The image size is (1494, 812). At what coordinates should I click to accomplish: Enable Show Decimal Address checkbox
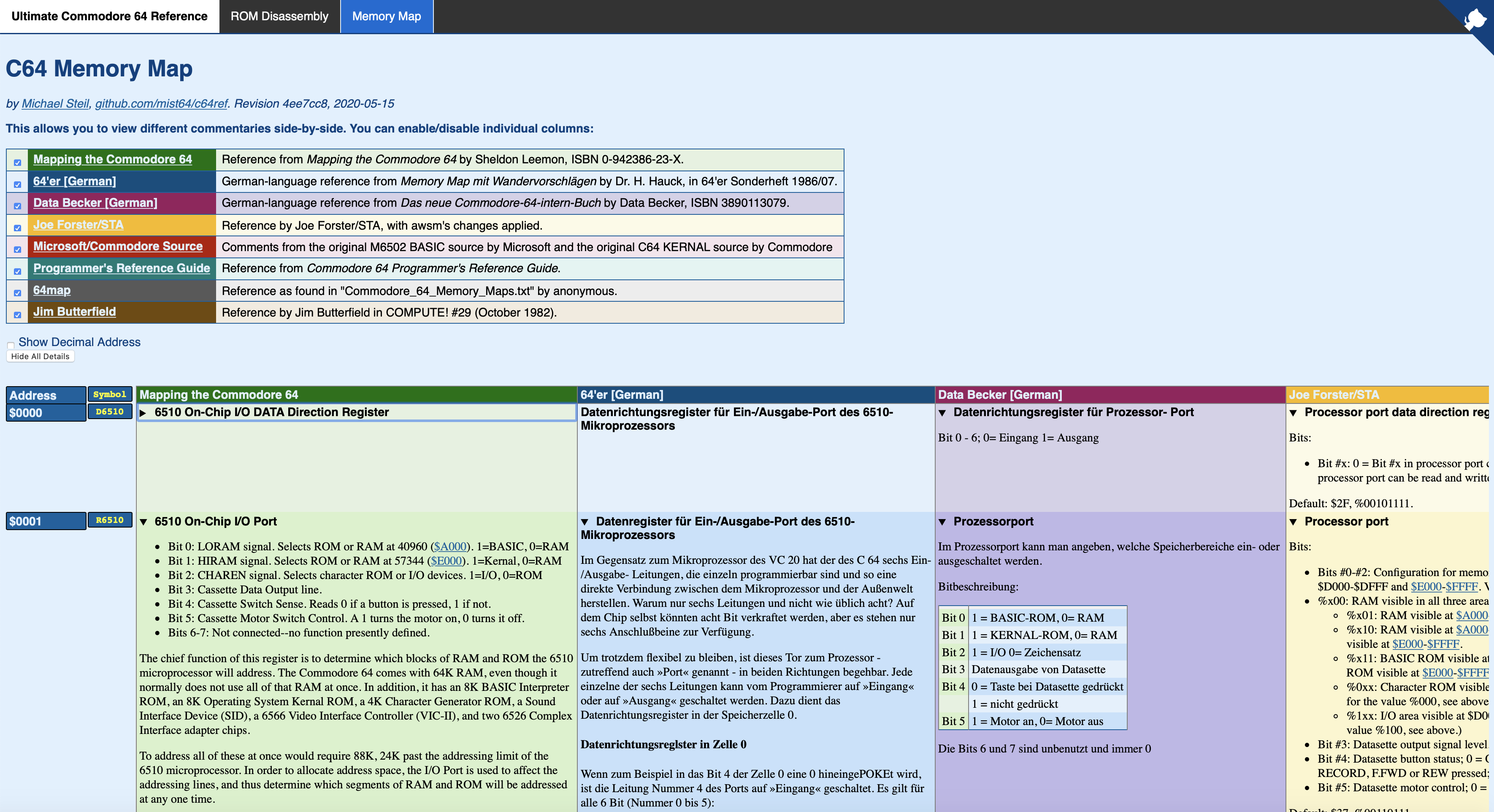[11, 346]
